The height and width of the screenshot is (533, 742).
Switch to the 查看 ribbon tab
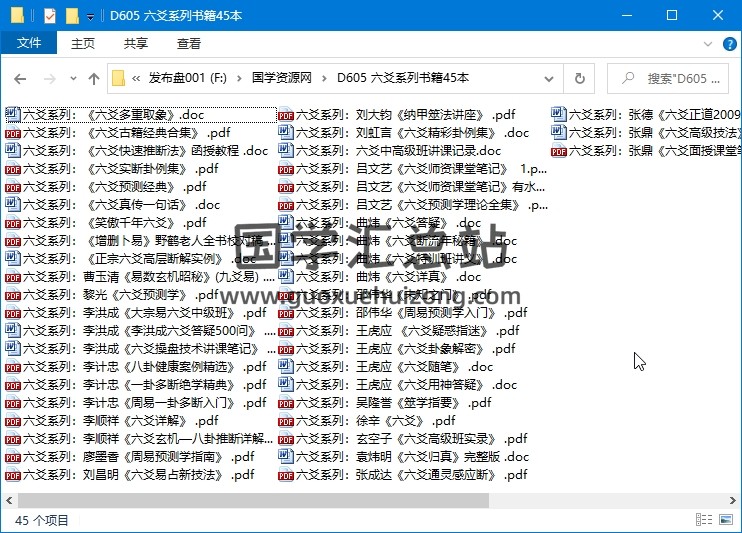(x=188, y=44)
